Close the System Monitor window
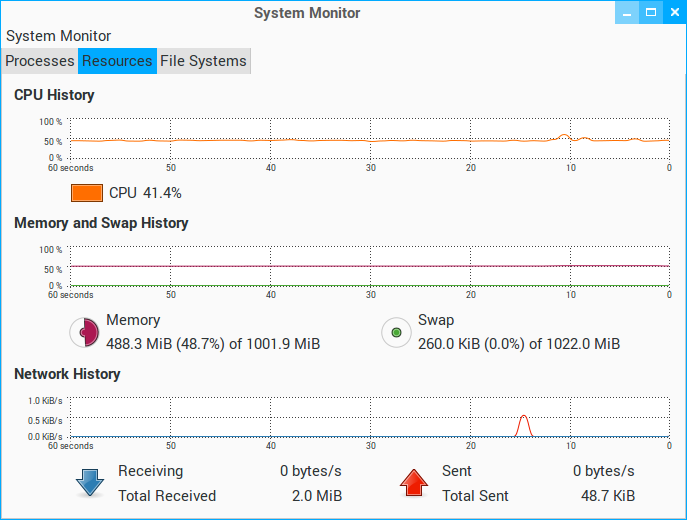 click(x=674, y=13)
